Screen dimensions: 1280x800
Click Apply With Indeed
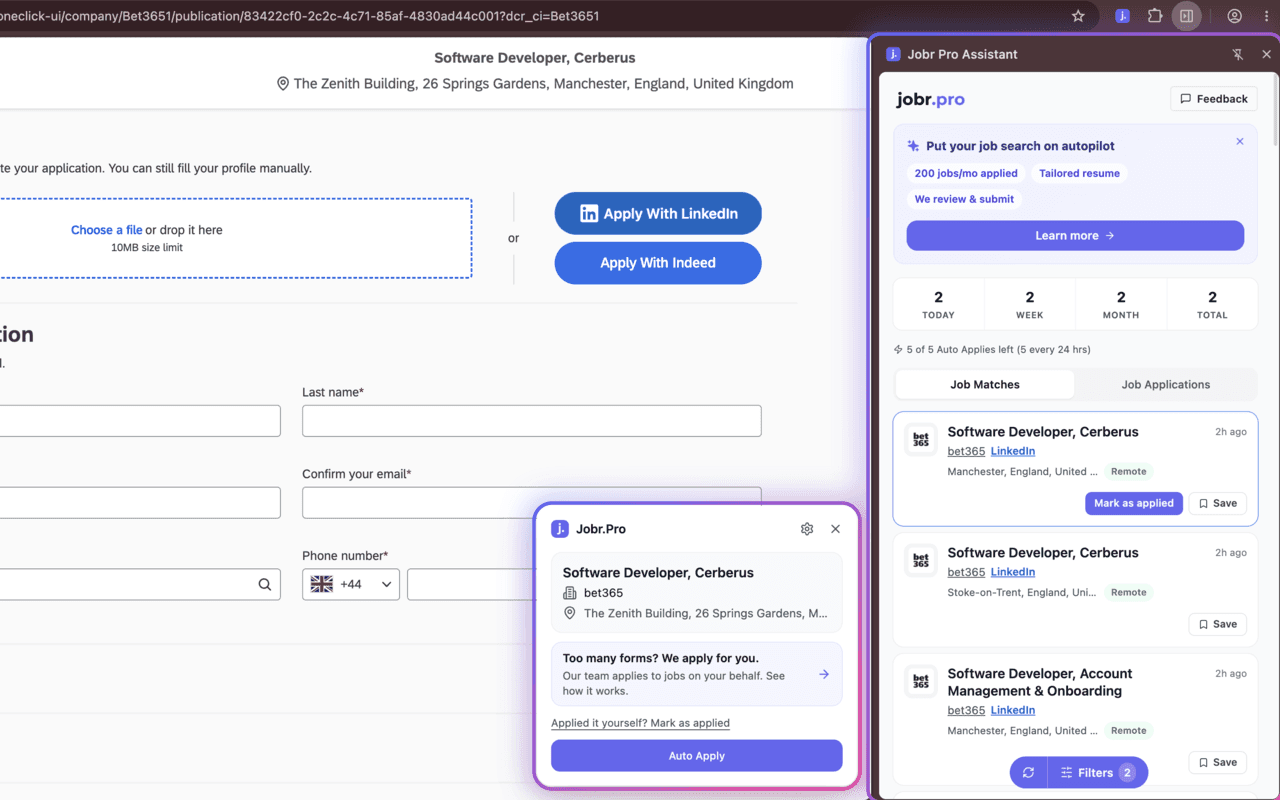pos(658,263)
